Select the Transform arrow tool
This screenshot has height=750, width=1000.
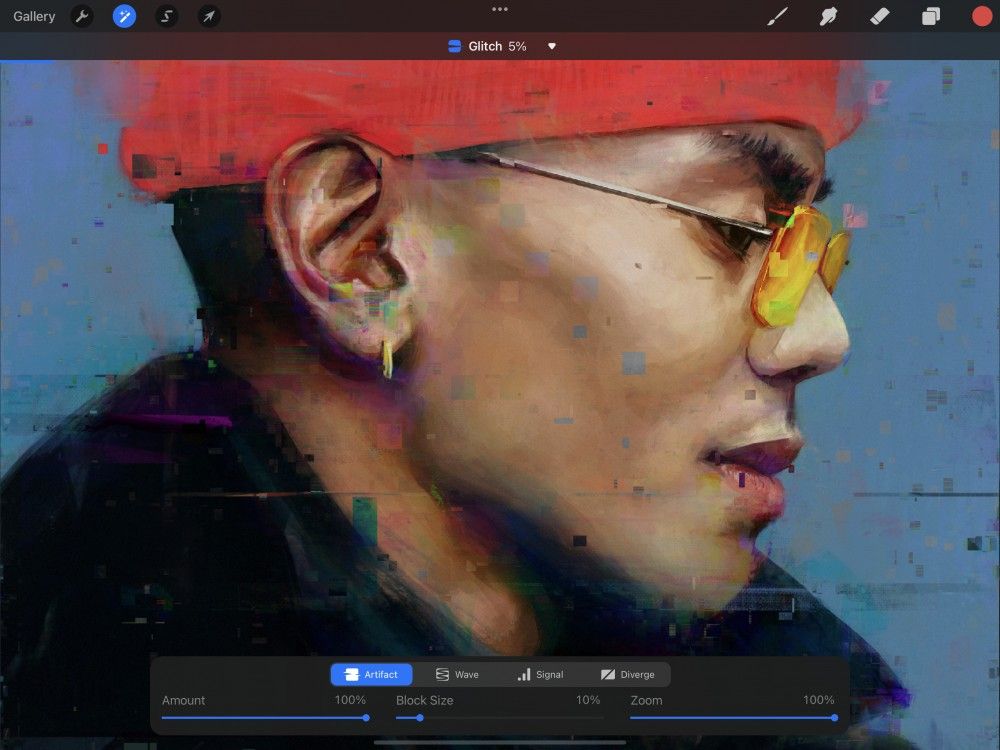(x=208, y=16)
